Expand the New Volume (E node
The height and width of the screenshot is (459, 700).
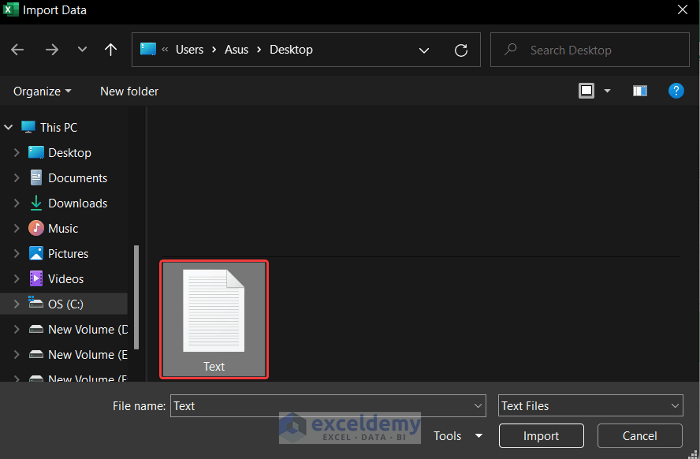(x=17, y=355)
